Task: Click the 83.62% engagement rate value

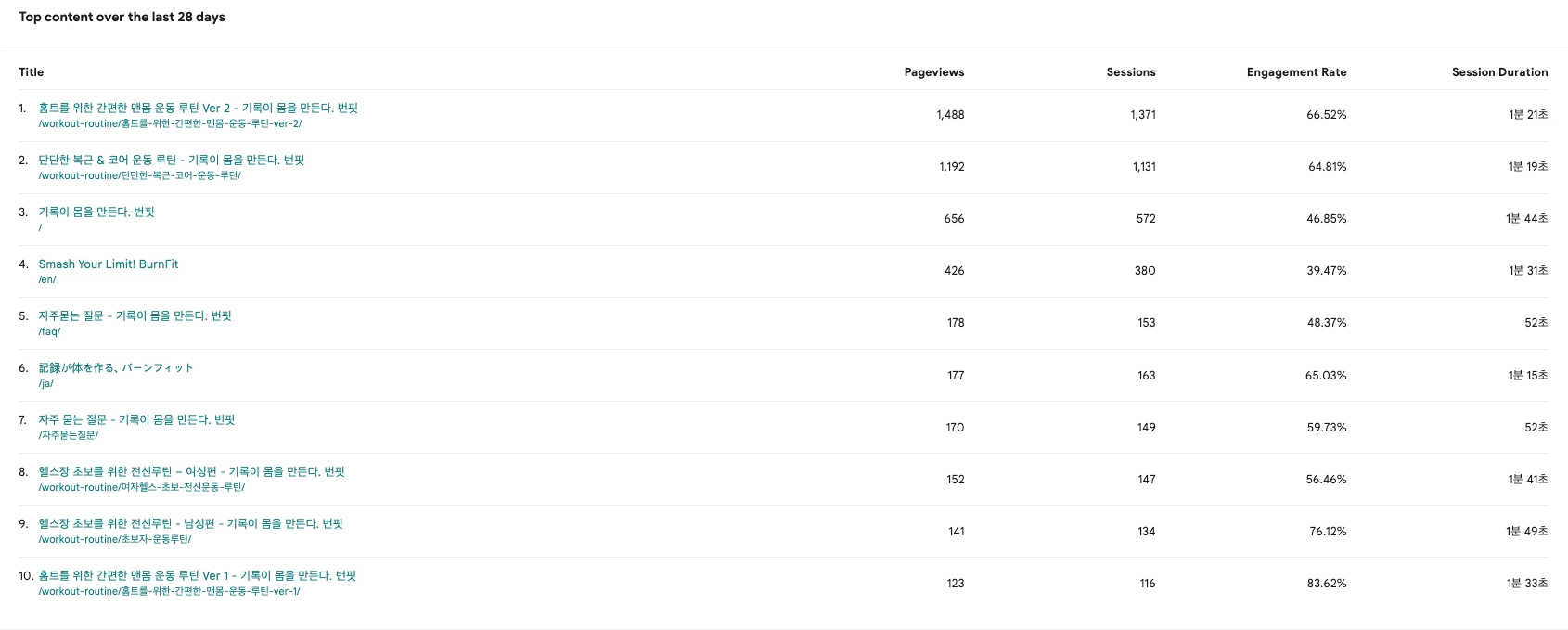Action: click(1326, 584)
